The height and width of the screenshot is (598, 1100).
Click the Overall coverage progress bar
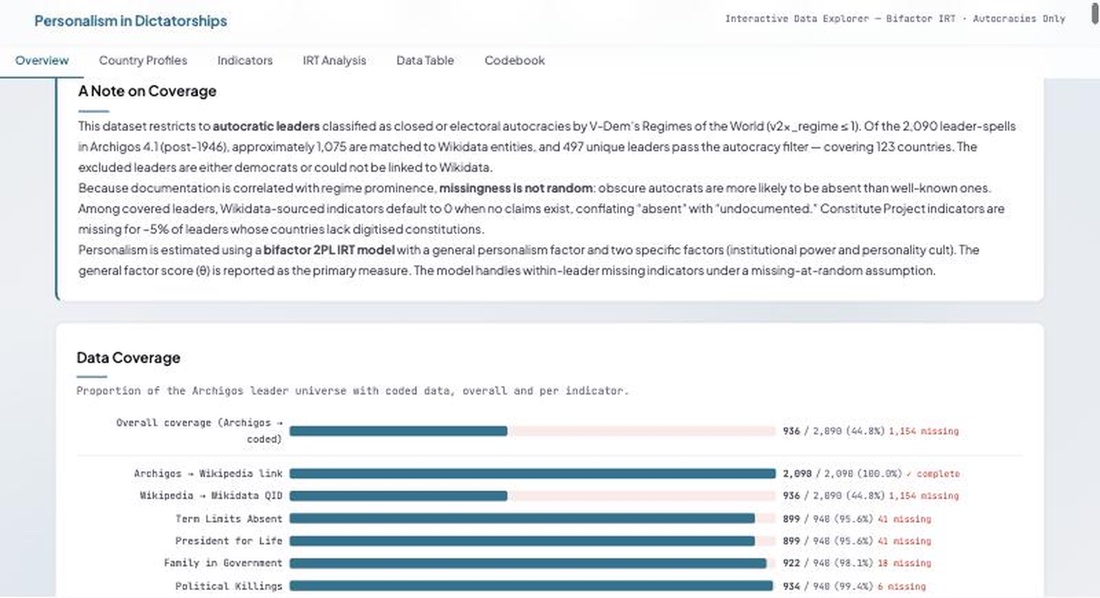[532, 431]
